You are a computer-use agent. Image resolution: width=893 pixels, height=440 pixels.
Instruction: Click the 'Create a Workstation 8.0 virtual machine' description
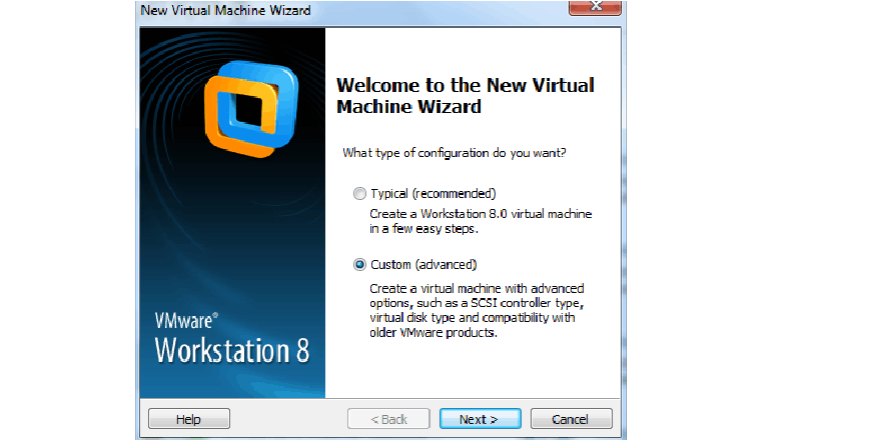[481, 222]
